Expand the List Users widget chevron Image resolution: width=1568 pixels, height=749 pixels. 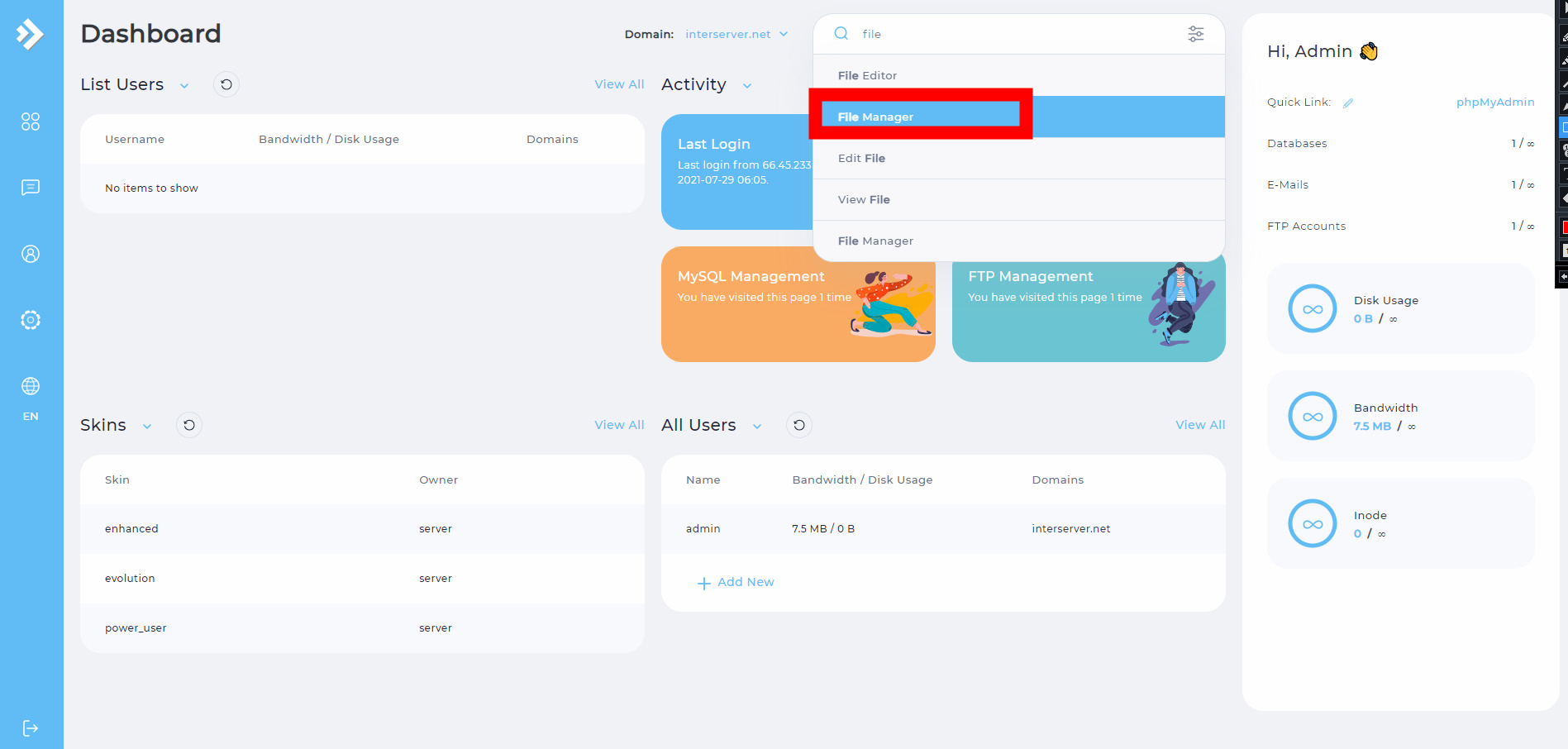click(184, 86)
